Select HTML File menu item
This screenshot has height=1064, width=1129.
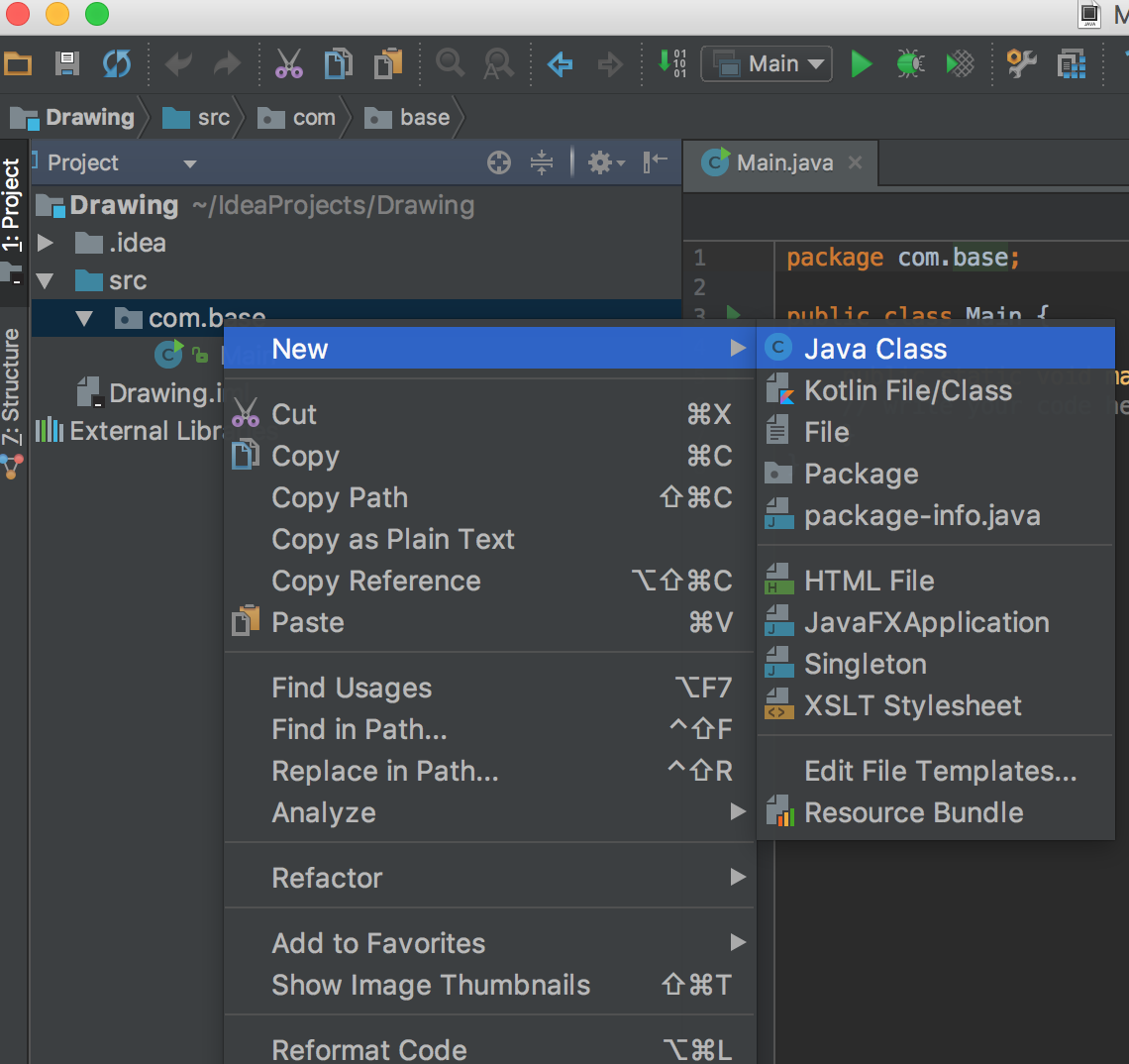(936, 581)
